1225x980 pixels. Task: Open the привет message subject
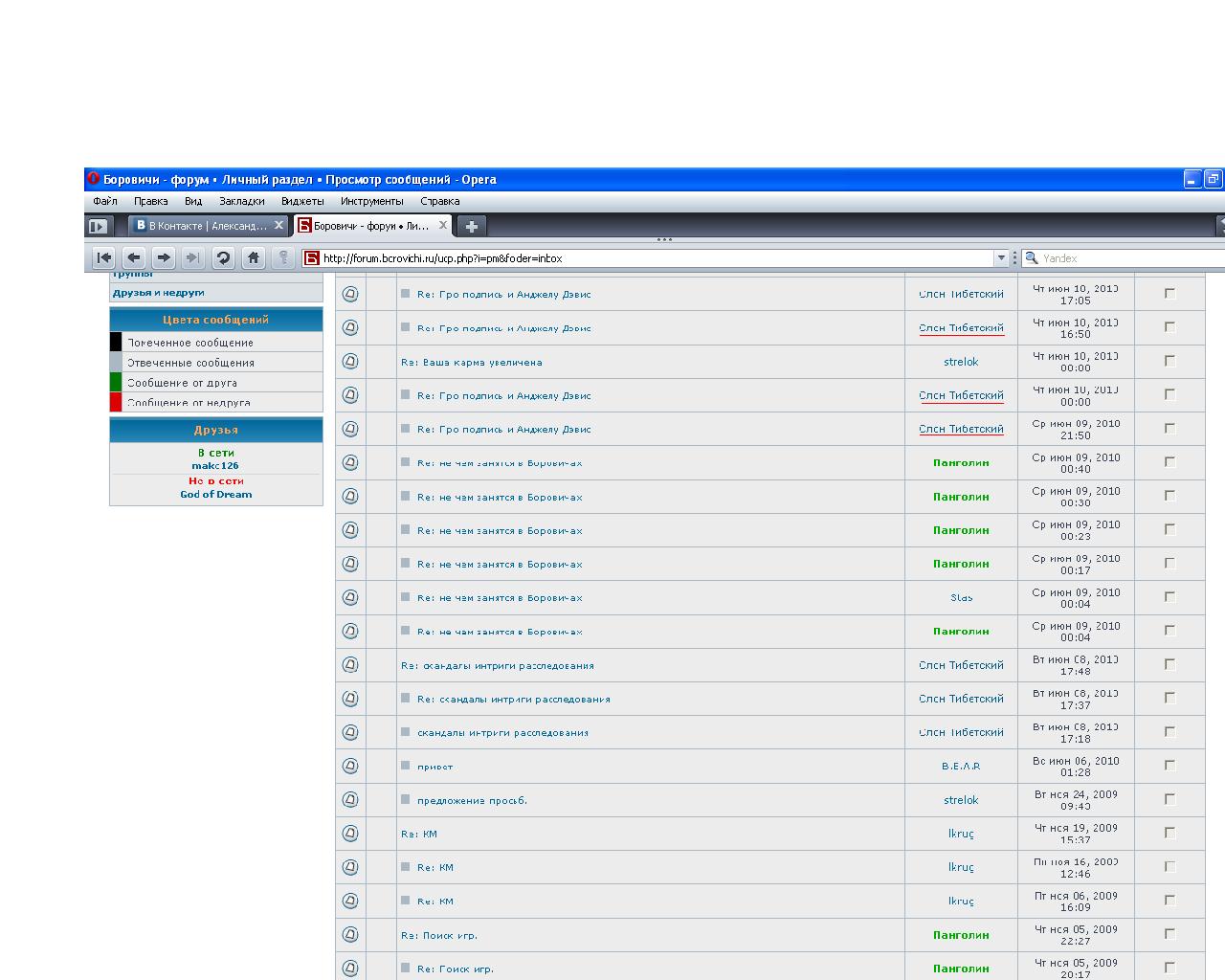[435, 767]
